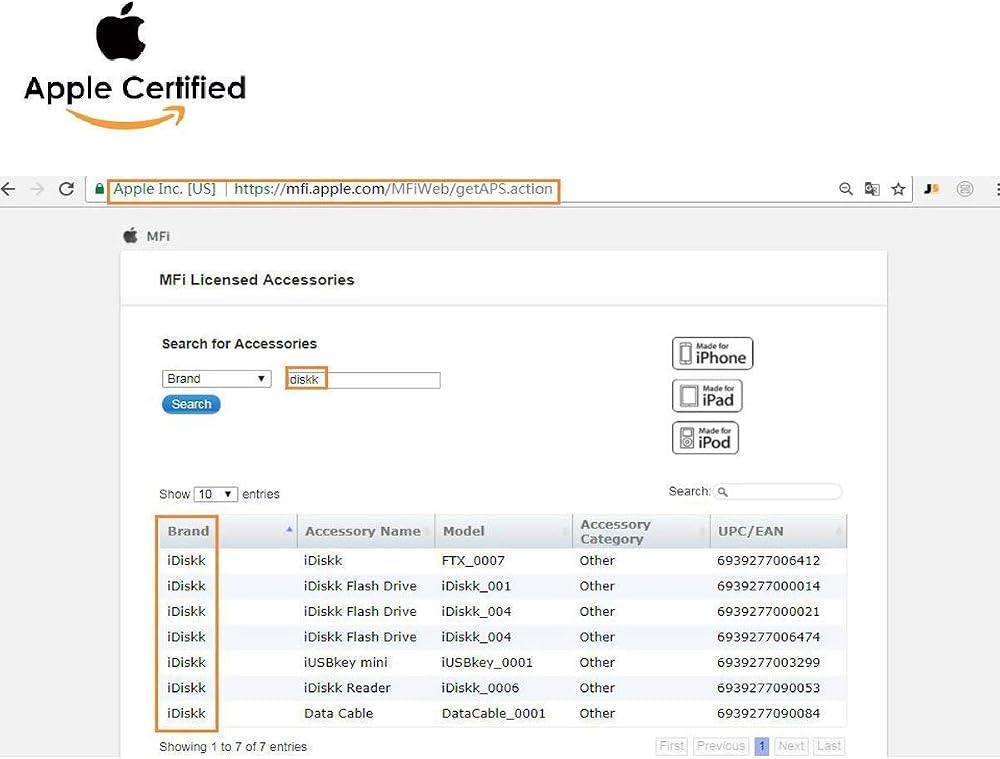The width and height of the screenshot is (1000, 759).
Task: Click the Previous pagination button
Action: pyautogui.click(x=721, y=746)
